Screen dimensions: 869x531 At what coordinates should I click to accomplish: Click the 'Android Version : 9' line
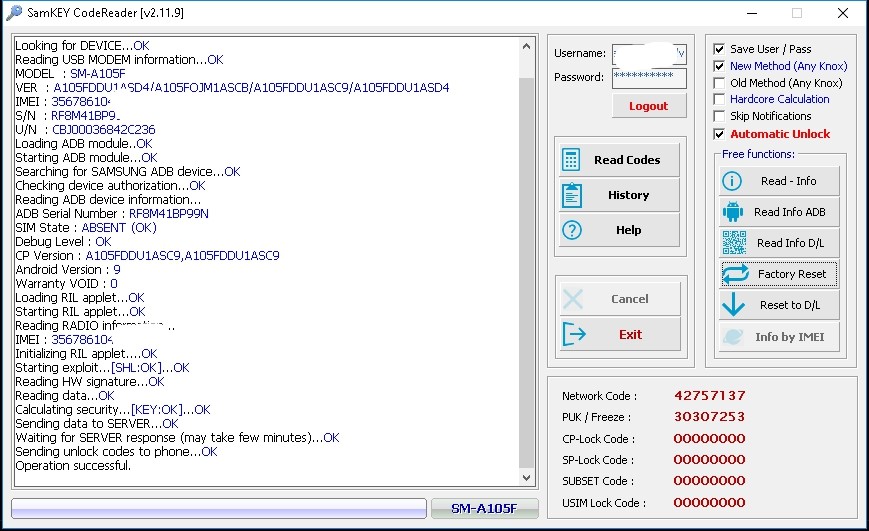[68, 270]
